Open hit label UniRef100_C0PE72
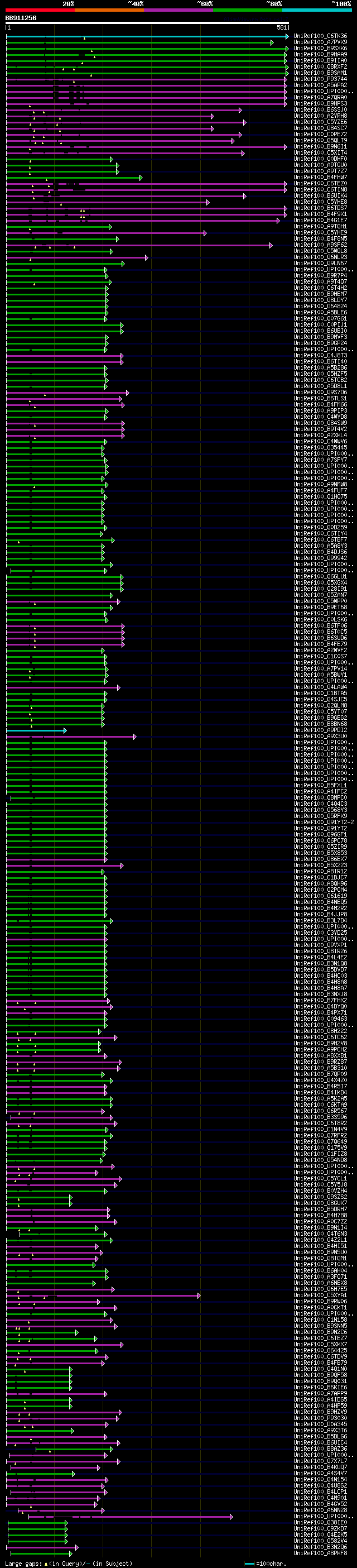This screenshot has width=357, height=1568. (321, 134)
